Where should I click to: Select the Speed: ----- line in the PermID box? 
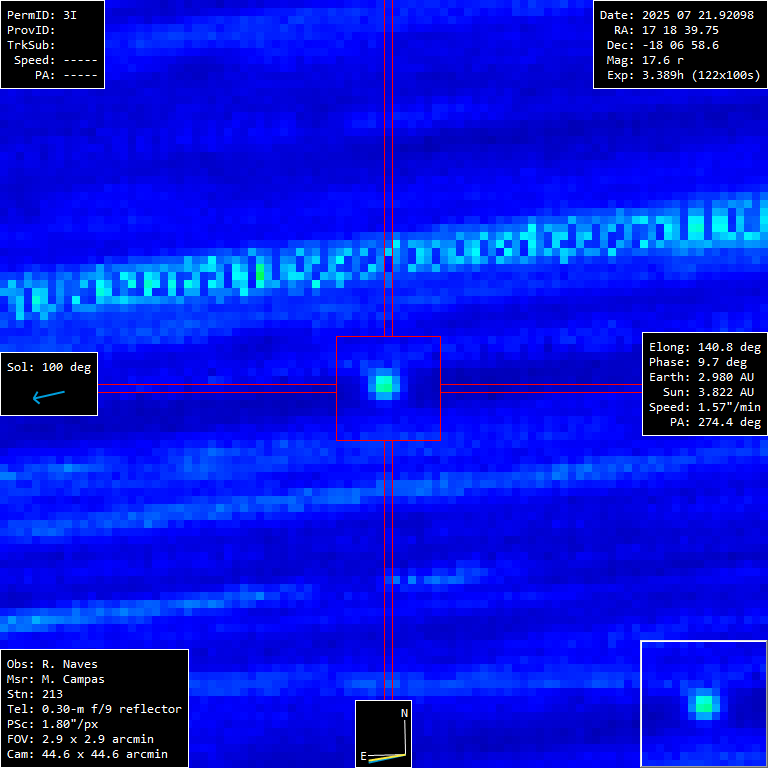pyautogui.click(x=56, y=60)
